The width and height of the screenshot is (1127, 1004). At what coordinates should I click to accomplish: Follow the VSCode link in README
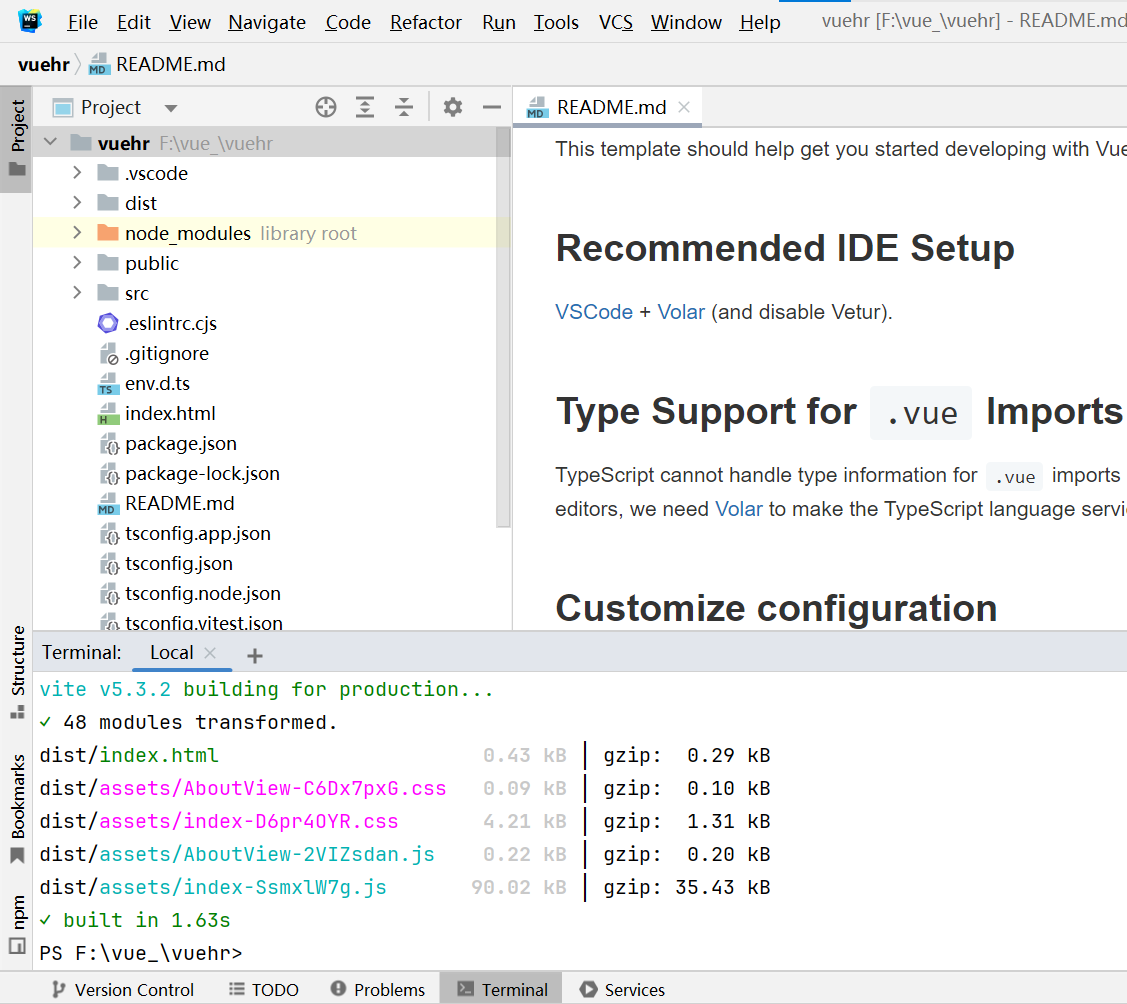coord(594,312)
